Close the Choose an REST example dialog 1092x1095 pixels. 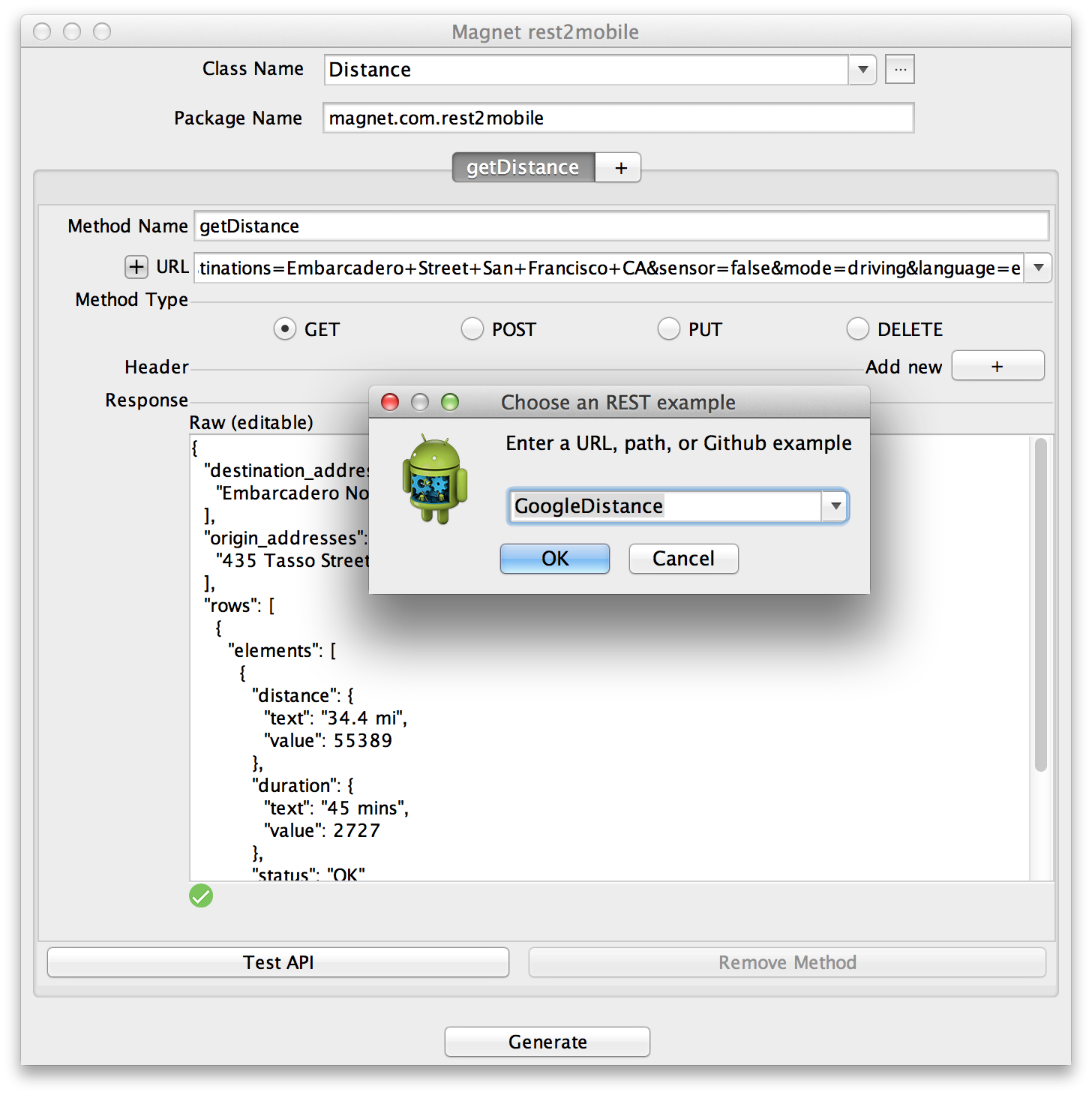(390, 402)
